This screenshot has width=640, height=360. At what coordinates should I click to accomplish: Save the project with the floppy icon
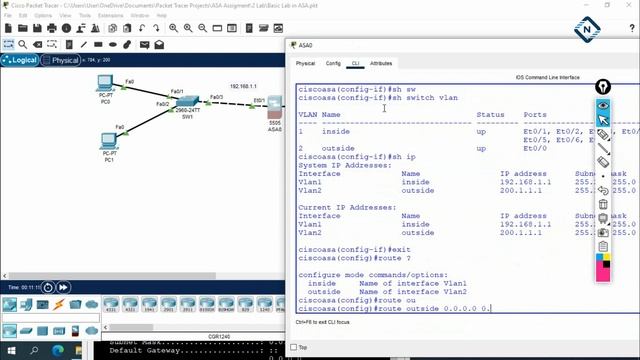click(37, 28)
